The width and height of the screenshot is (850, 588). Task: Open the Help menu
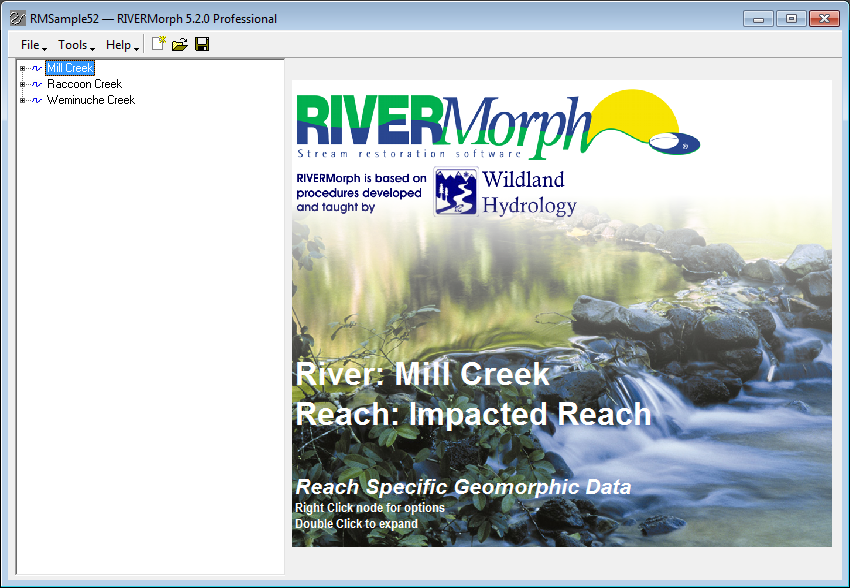pyautogui.click(x=122, y=45)
